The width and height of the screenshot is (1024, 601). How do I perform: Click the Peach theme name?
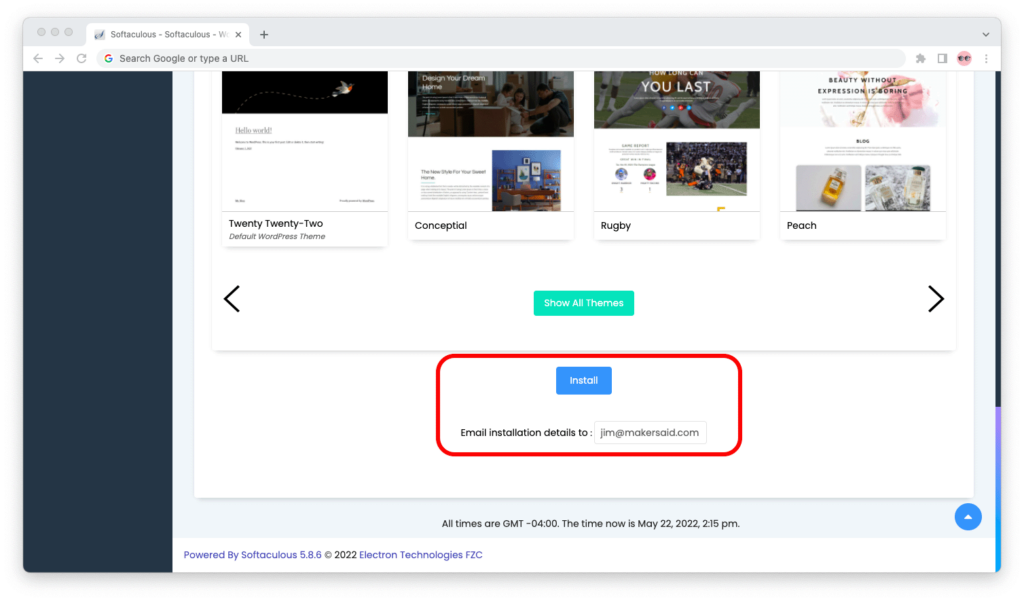click(801, 225)
